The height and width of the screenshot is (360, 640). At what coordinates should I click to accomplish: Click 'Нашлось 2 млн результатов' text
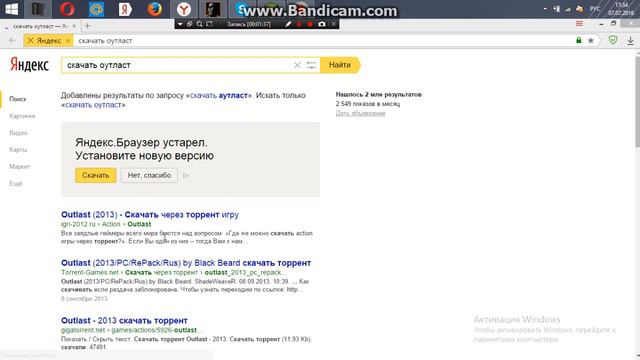[x=378, y=94]
